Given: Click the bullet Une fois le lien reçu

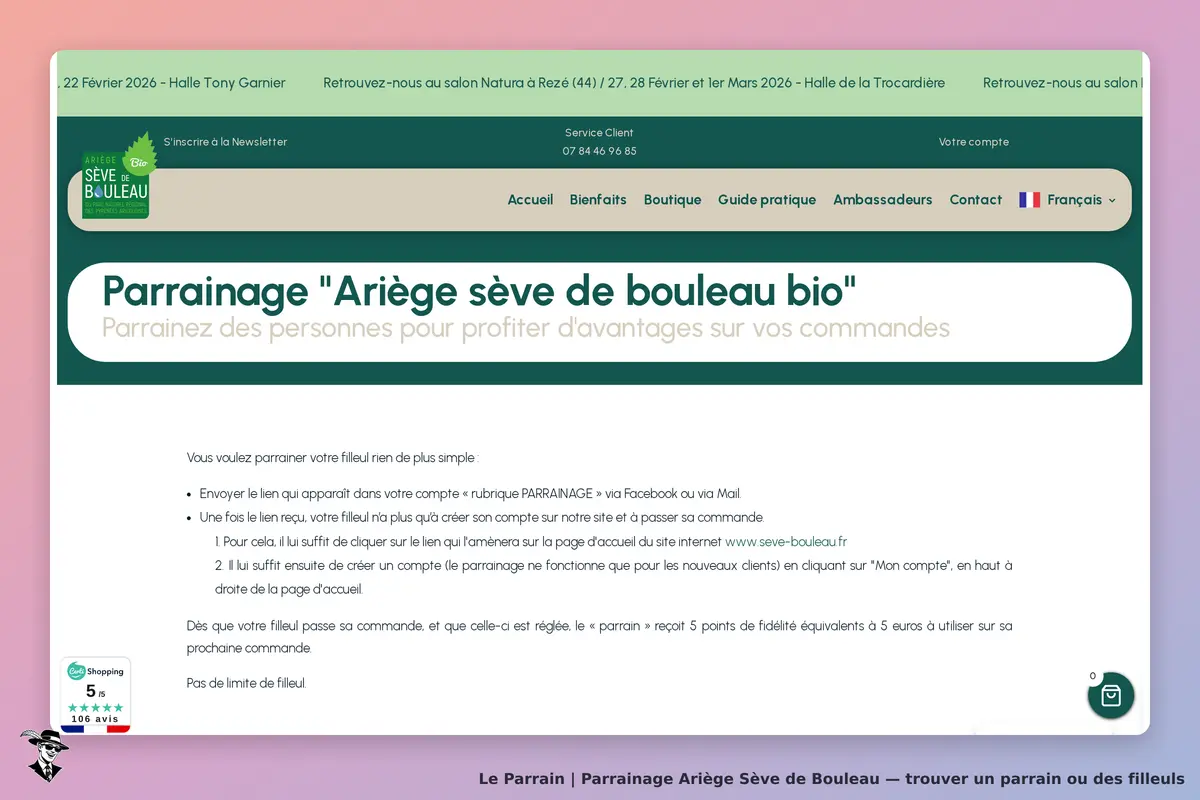Looking at the screenshot, I should (482, 518).
